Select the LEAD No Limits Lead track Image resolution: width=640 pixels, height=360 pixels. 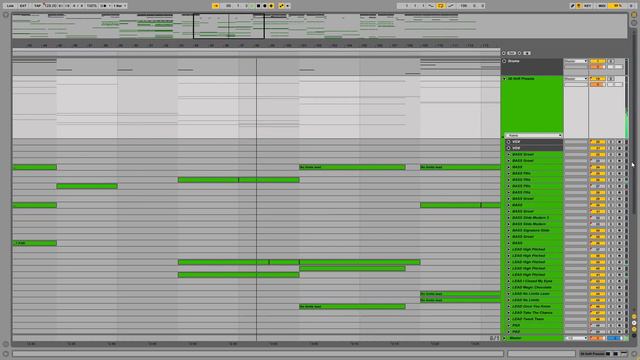(x=531, y=293)
